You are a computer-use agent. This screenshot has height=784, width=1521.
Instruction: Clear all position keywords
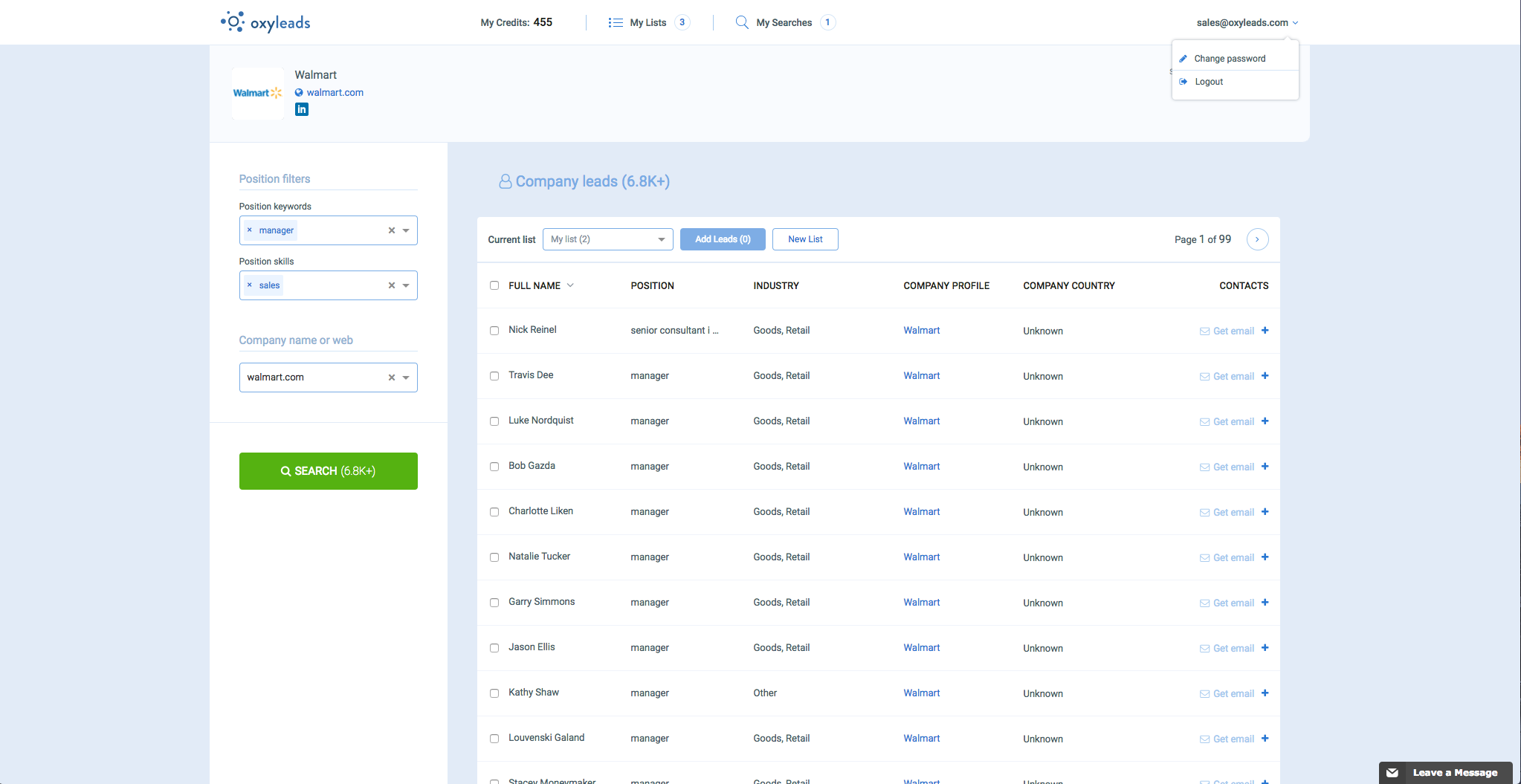pyautogui.click(x=392, y=230)
